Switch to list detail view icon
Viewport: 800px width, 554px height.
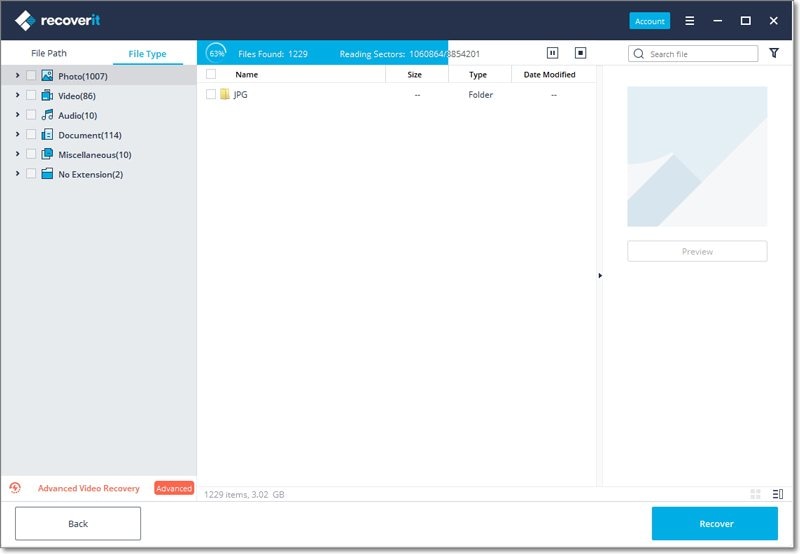[x=778, y=494]
